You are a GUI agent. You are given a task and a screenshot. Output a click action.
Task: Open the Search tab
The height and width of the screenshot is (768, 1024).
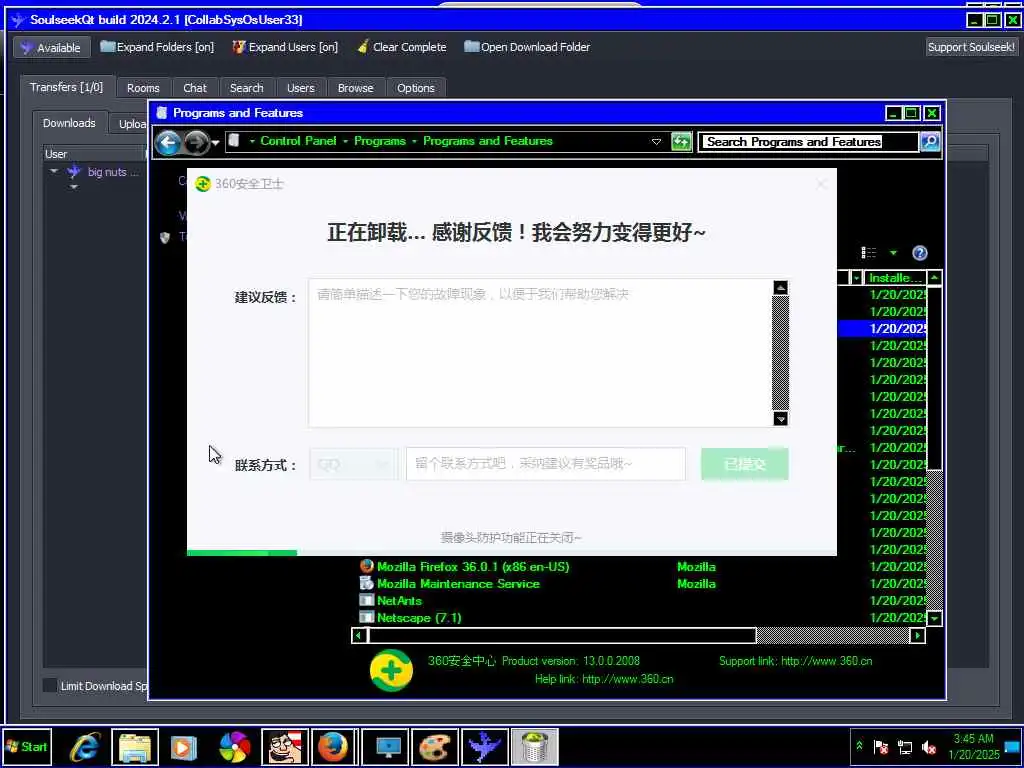tap(246, 88)
